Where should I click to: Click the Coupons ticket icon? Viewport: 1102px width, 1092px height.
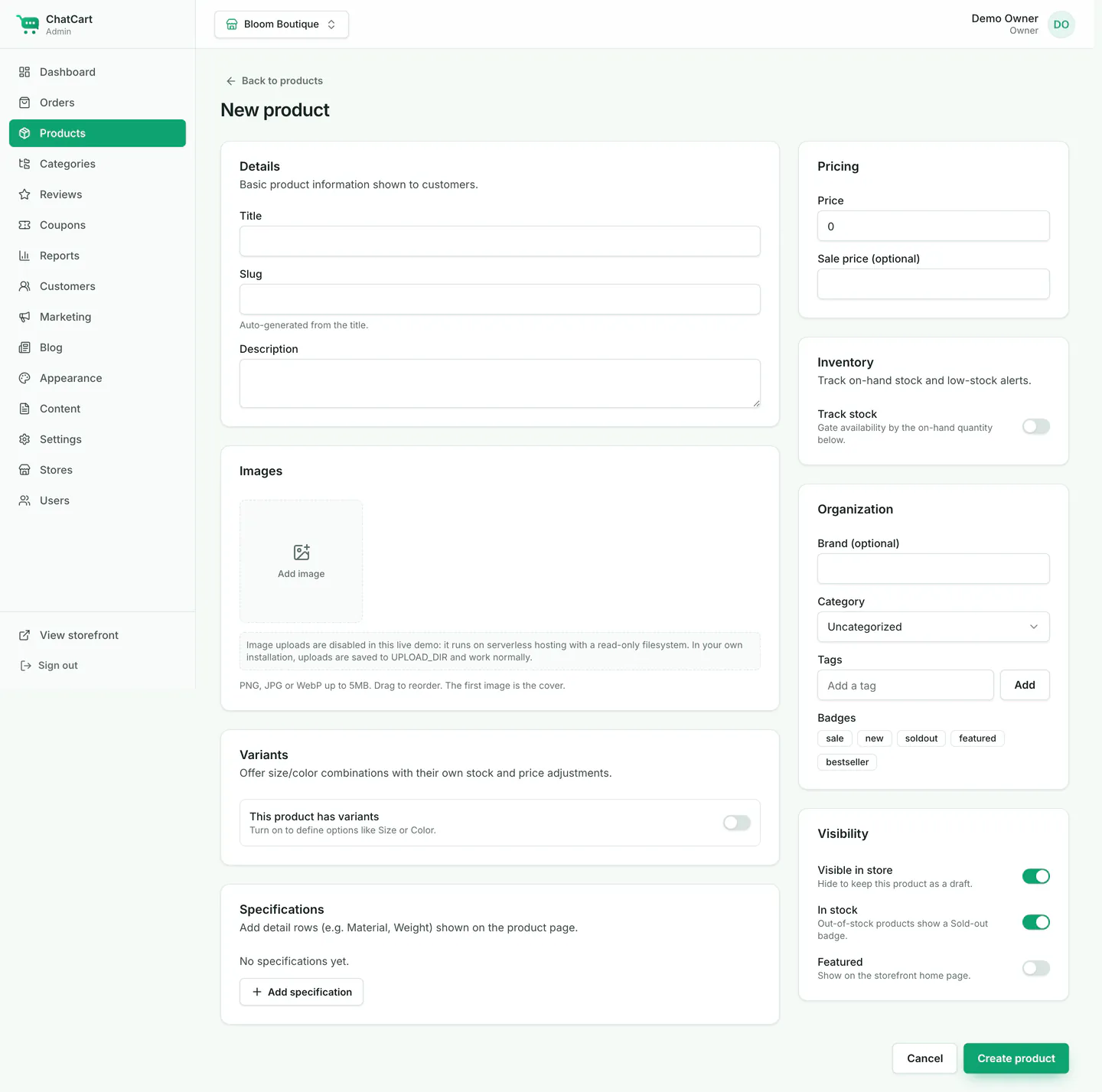pyautogui.click(x=24, y=225)
